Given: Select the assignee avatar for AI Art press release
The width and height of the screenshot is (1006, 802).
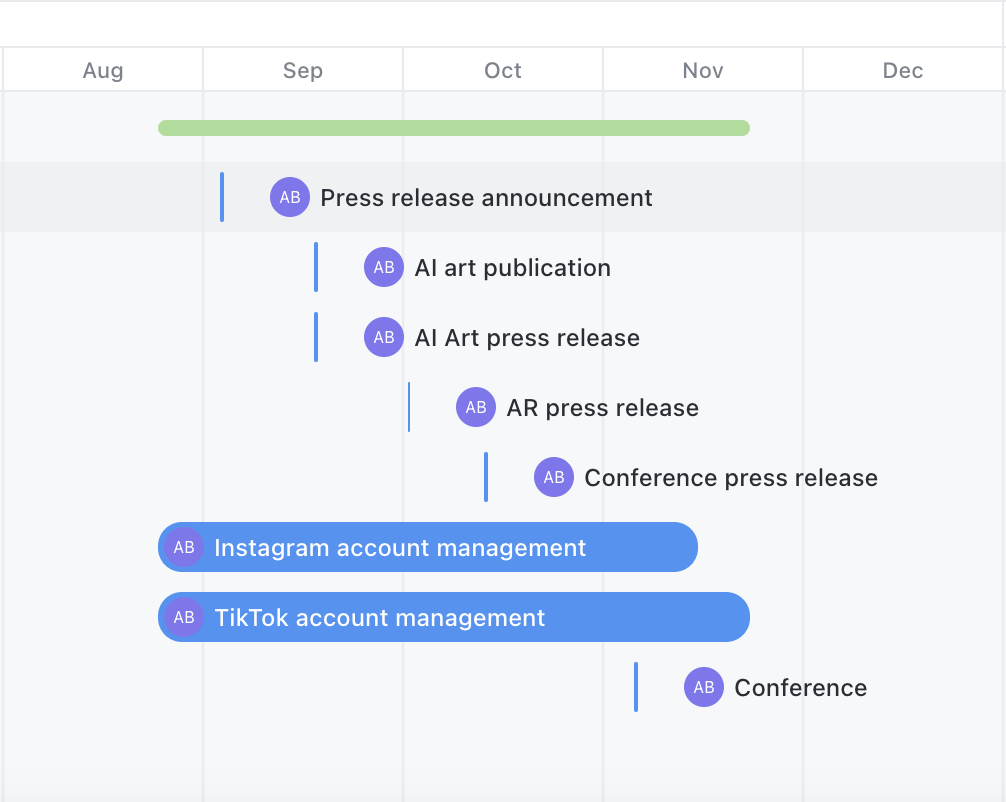Looking at the screenshot, I should (384, 337).
